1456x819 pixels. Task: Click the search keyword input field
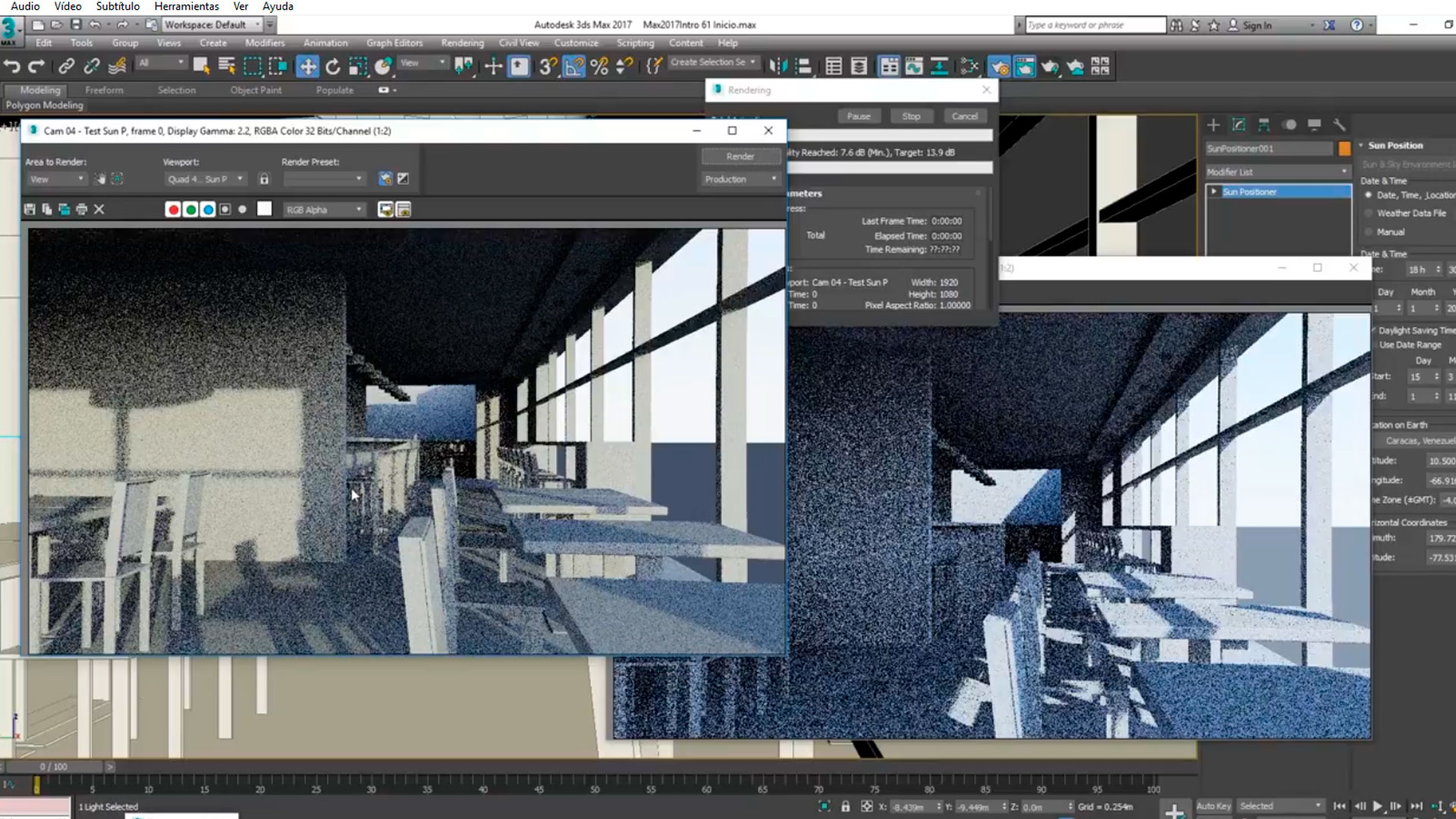[x=1095, y=25]
